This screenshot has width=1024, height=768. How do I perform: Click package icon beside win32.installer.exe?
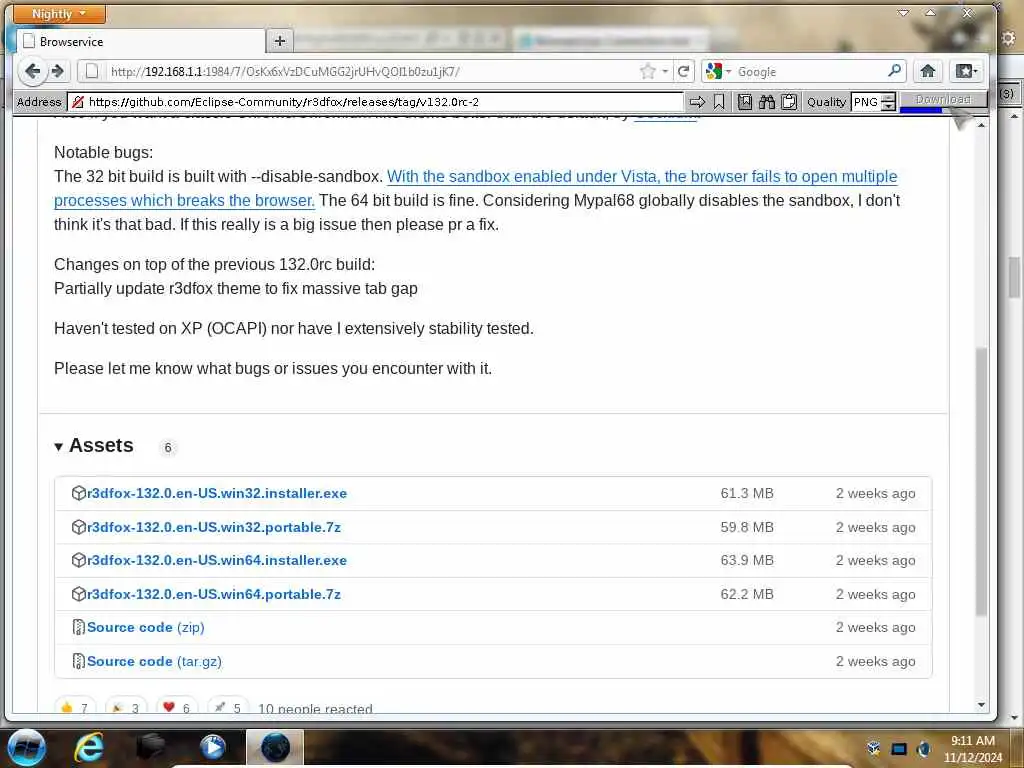click(x=78, y=493)
